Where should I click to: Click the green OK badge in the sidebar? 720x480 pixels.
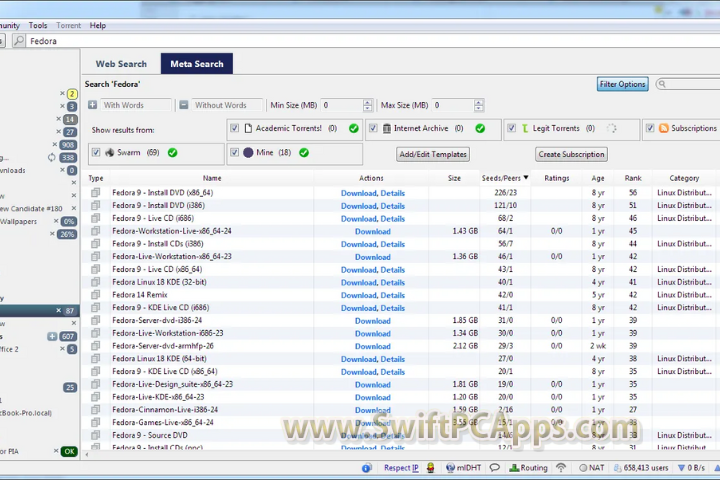(x=69, y=452)
